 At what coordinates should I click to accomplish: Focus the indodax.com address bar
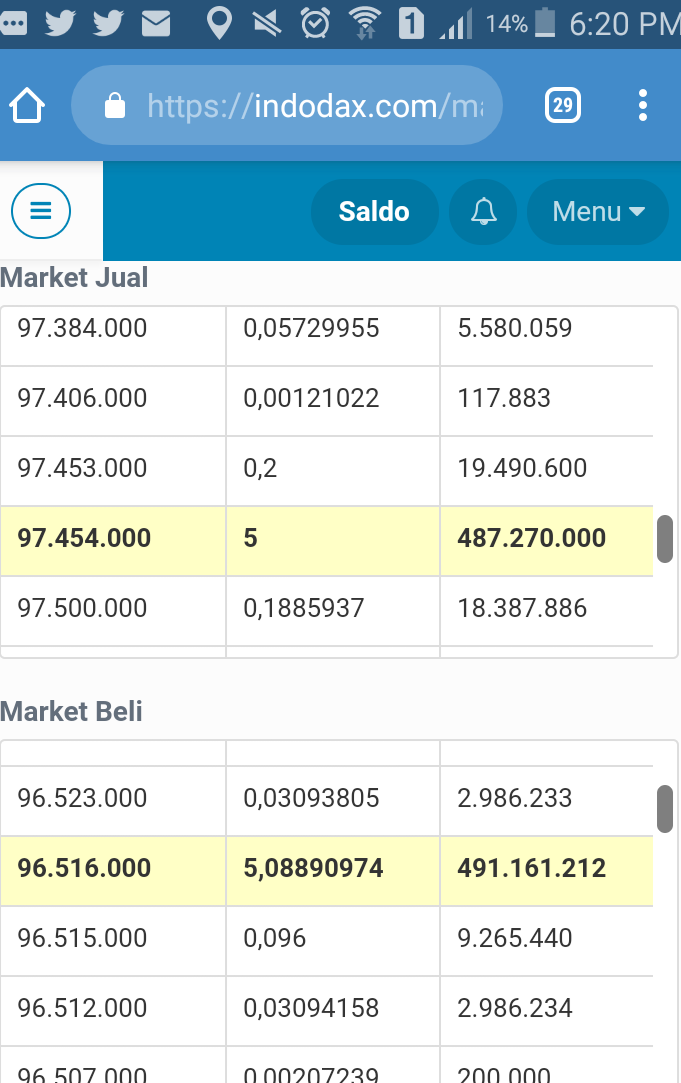click(x=287, y=106)
